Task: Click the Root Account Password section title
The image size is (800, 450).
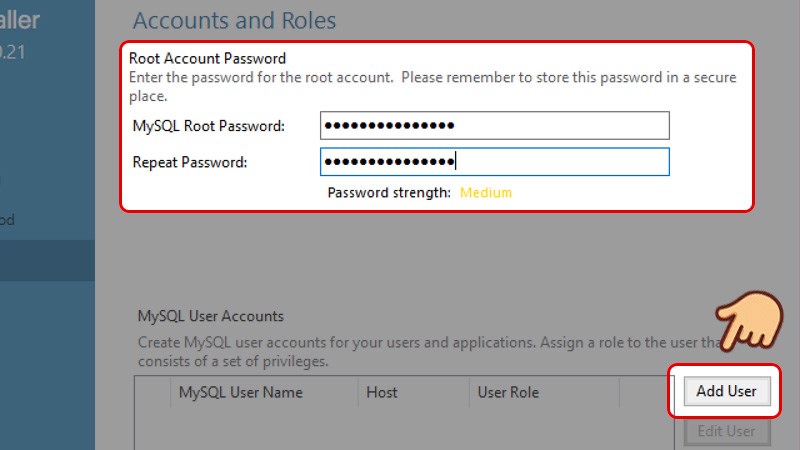Action: click(x=208, y=58)
